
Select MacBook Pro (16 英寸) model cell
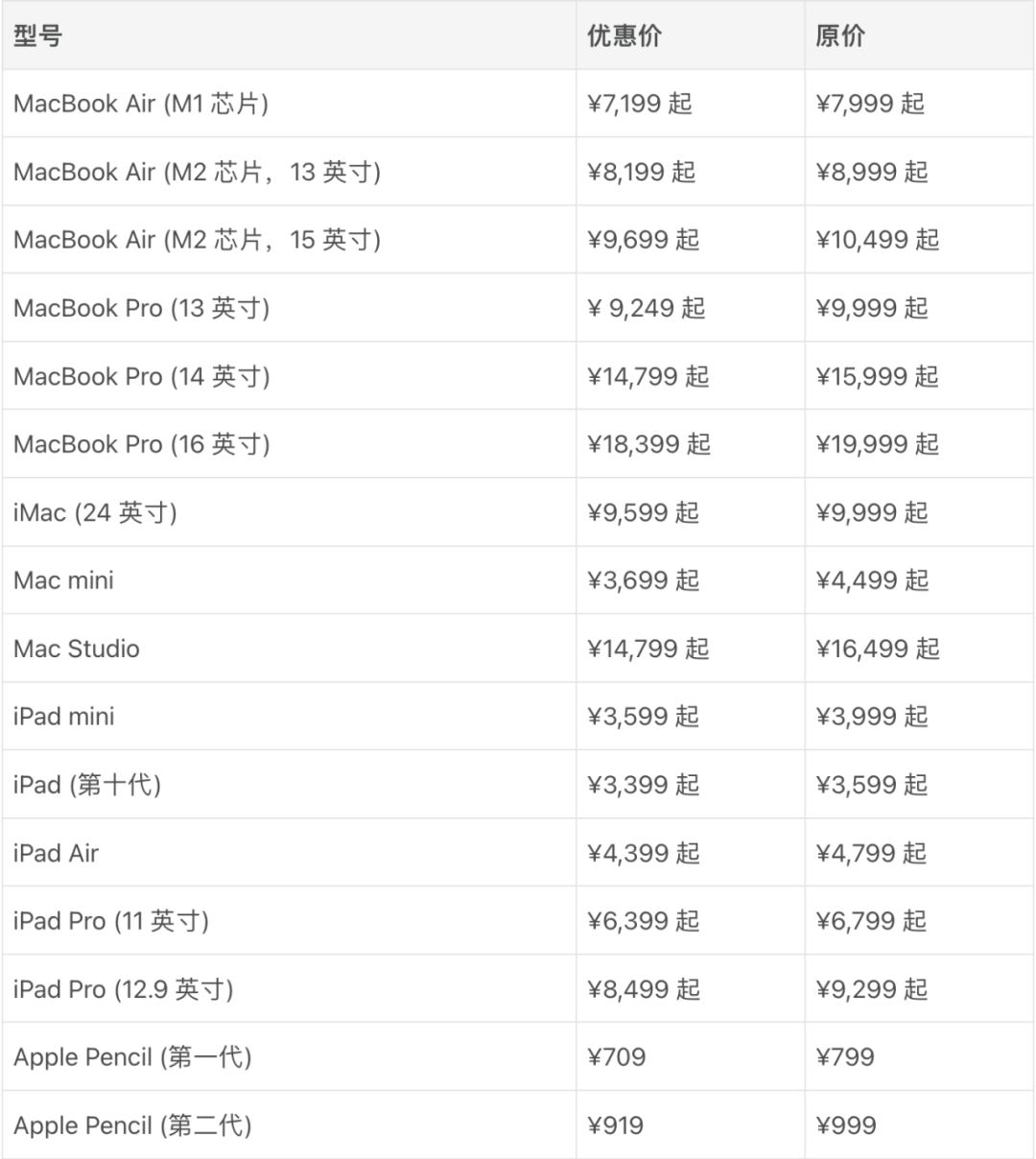pyautogui.click(x=142, y=444)
